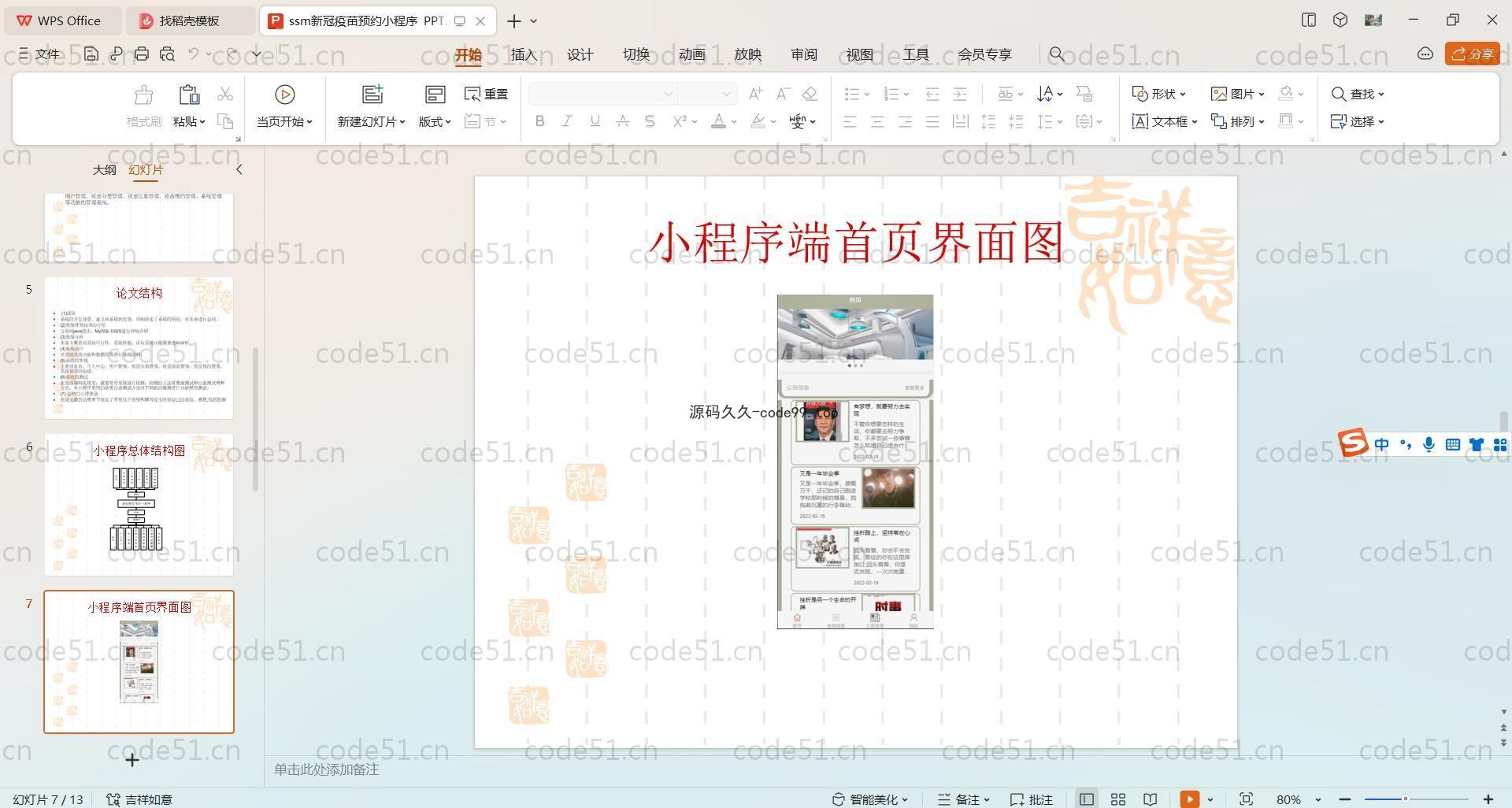
Task: Align text left
Action: point(850,121)
